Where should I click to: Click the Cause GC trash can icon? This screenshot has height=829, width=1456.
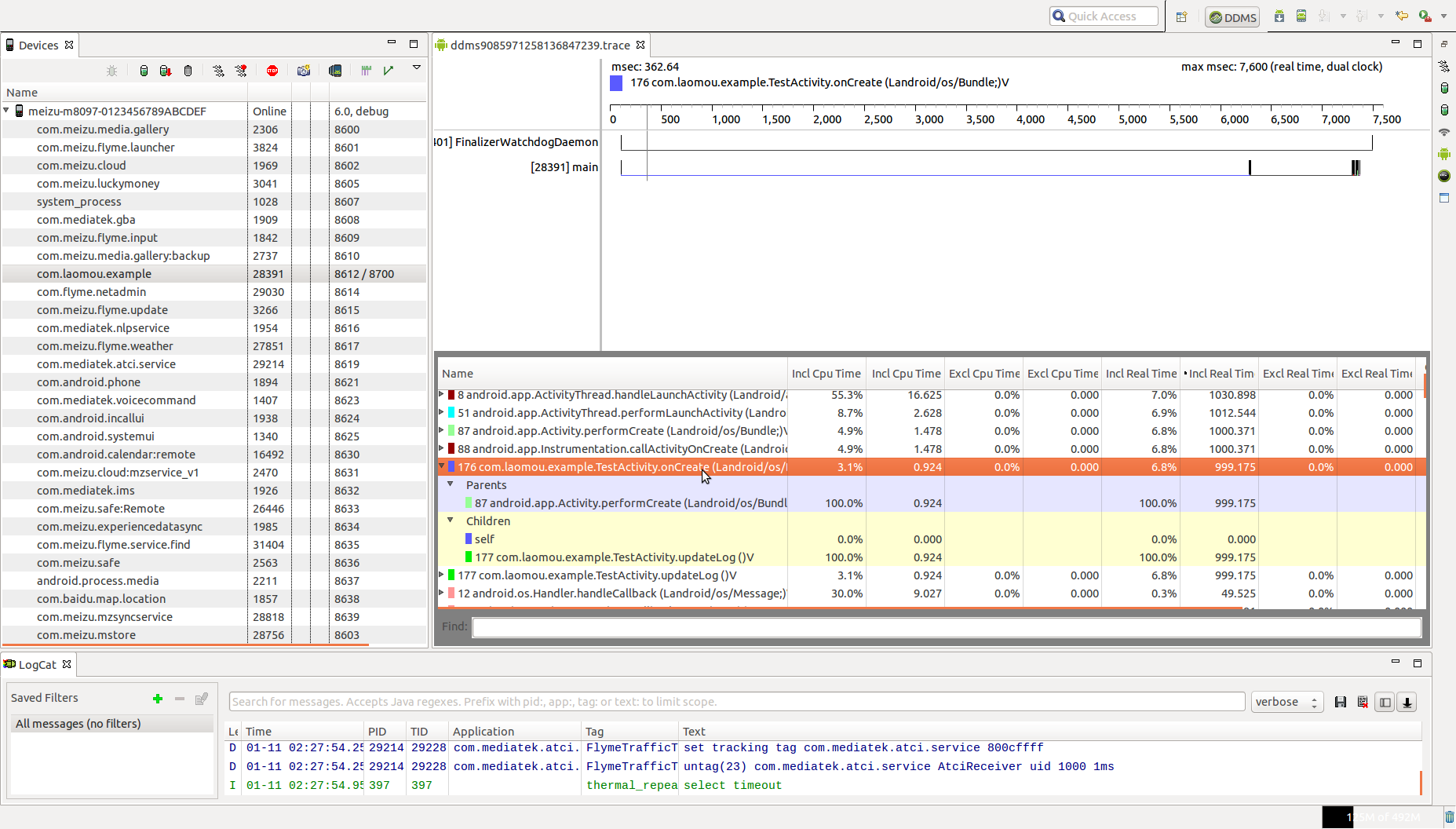click(x=188, y=71)
